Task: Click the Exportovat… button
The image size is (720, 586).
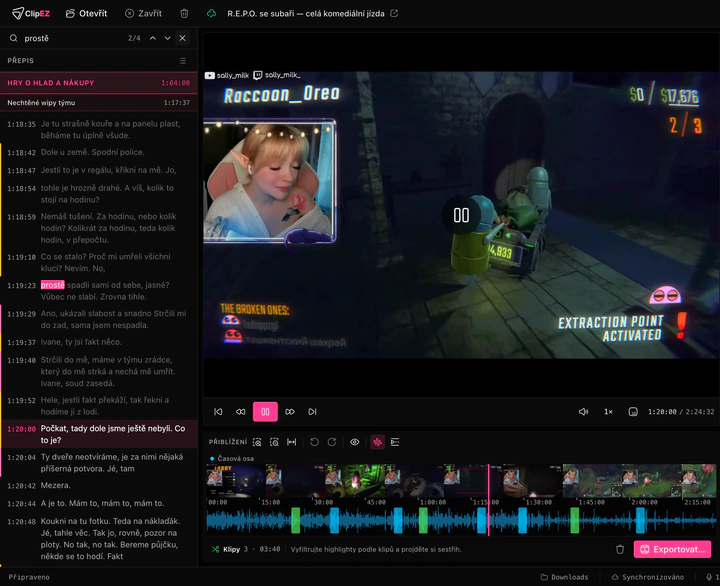Action: [673, 549]
